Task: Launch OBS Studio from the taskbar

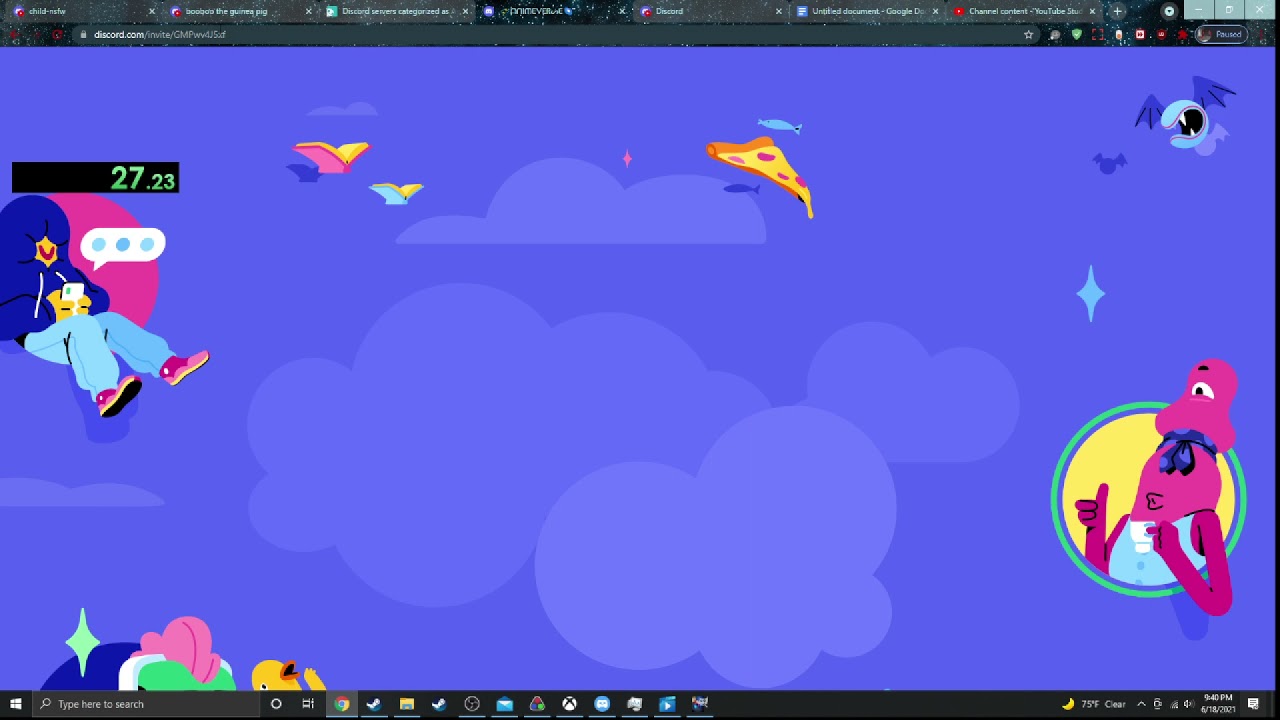Action: click(x=472, y=704)
